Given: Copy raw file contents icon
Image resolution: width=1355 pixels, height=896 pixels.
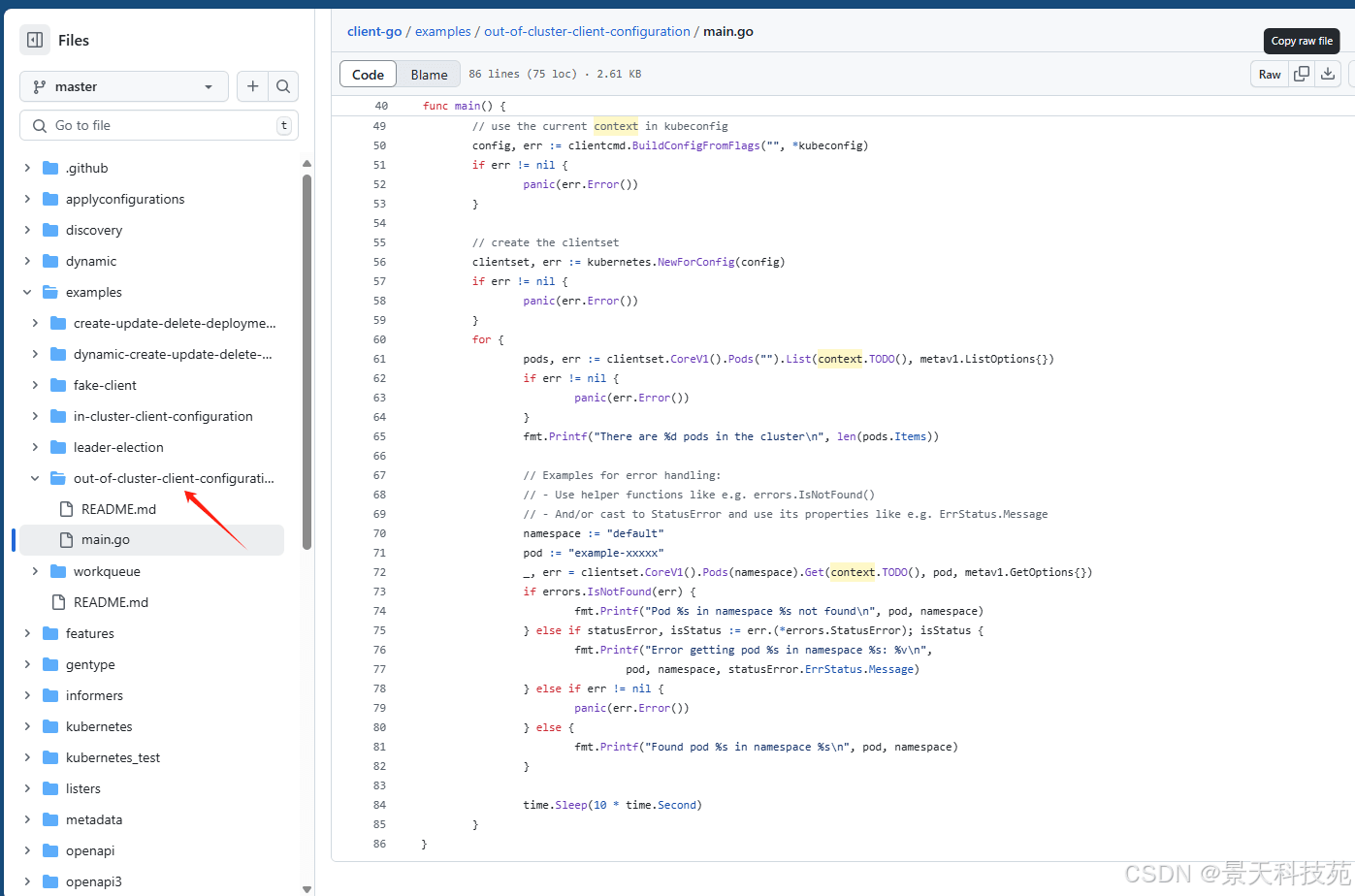Looking at the screenshot, I should [1302, 74].
